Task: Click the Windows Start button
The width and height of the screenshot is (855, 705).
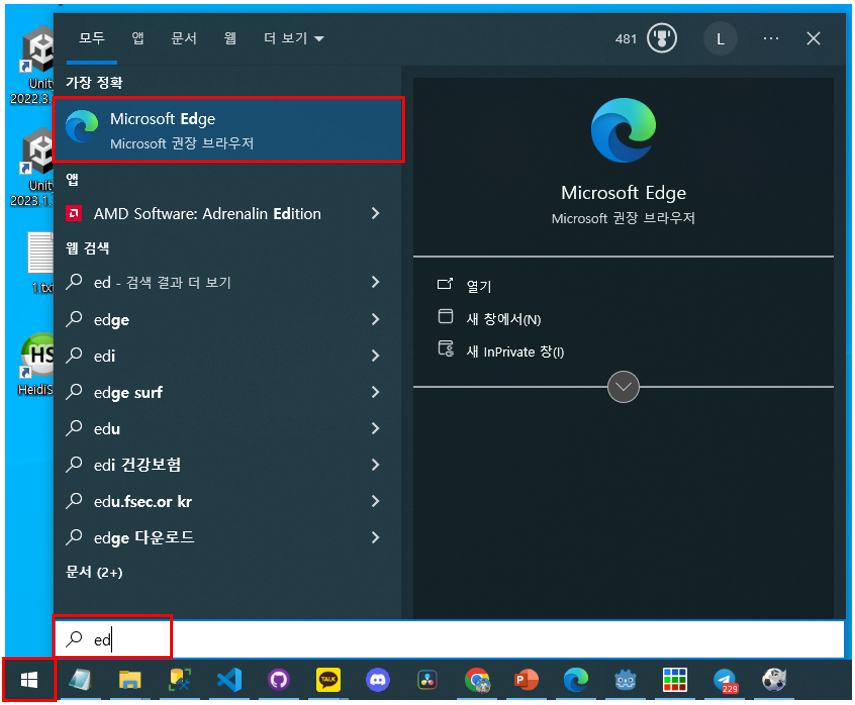Action: [29, 679]
